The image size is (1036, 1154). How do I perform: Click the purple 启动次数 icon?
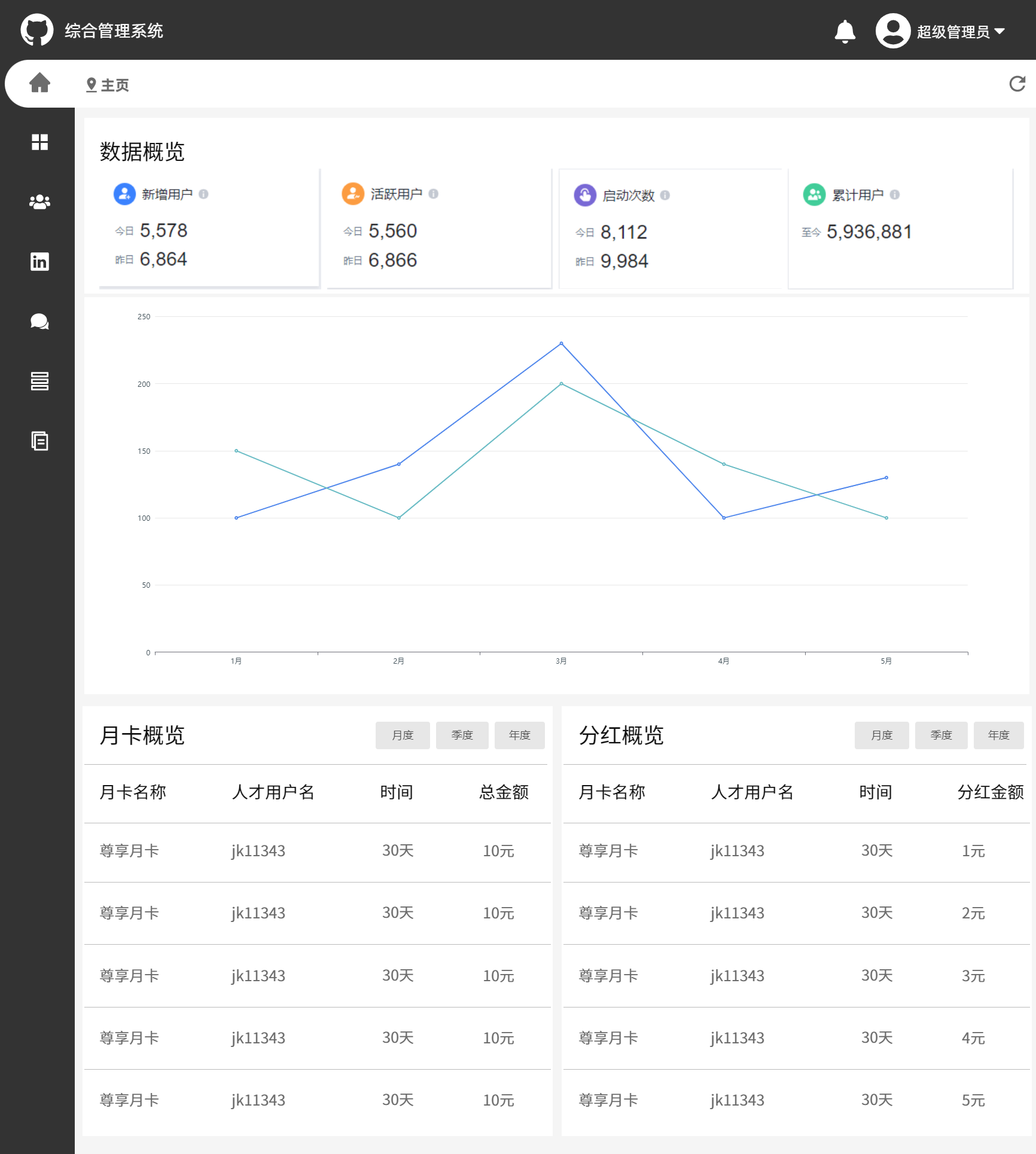(585, 195)
